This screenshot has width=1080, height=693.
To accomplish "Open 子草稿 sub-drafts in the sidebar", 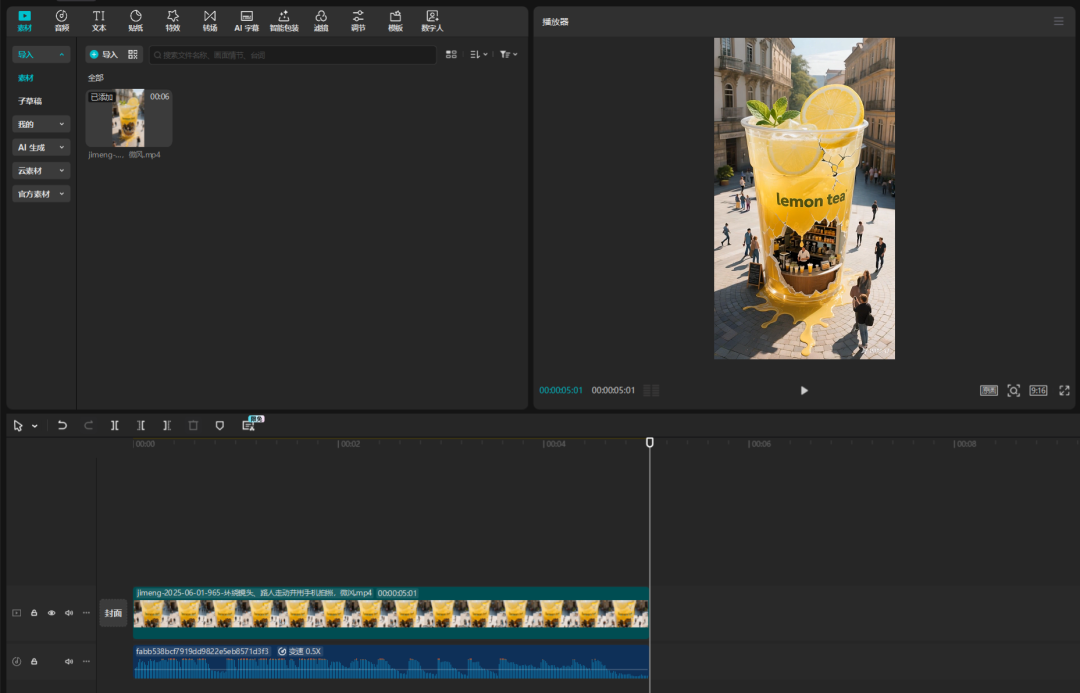I will coord(30,101).
